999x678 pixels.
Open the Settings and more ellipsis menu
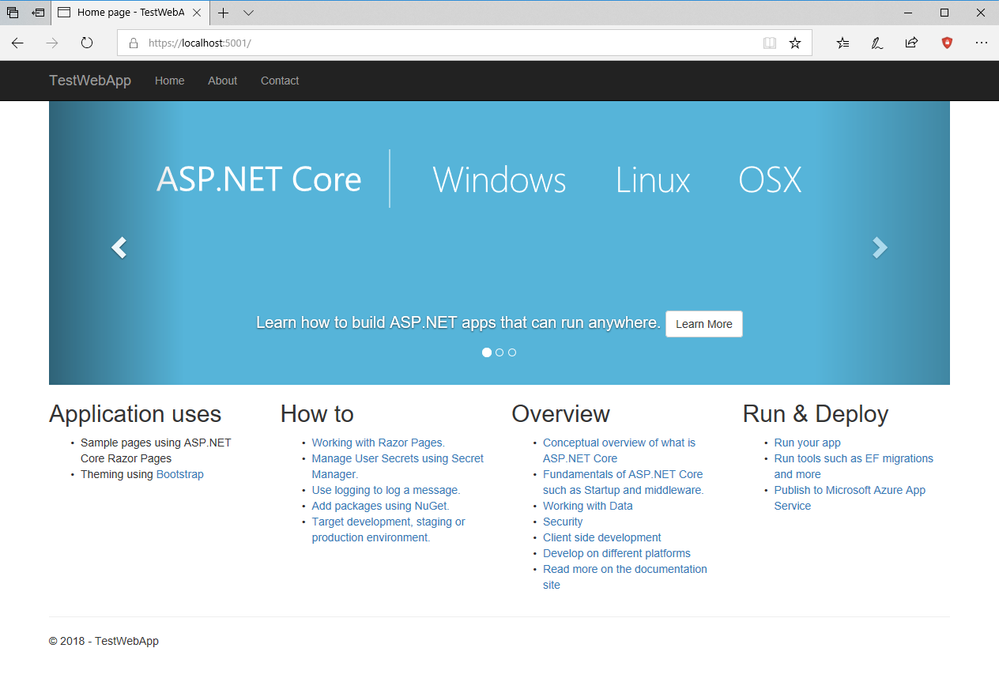point(981,43)
